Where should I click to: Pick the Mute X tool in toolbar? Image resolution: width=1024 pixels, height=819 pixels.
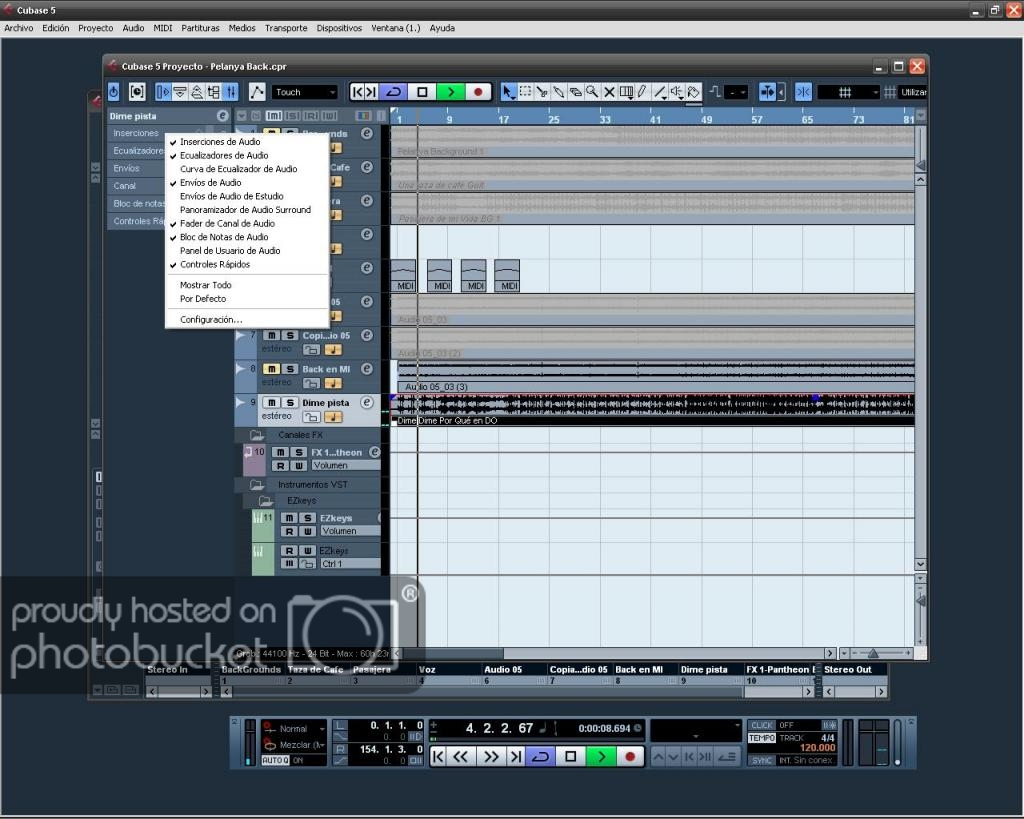pyautogui.click(x=609, y=92)
